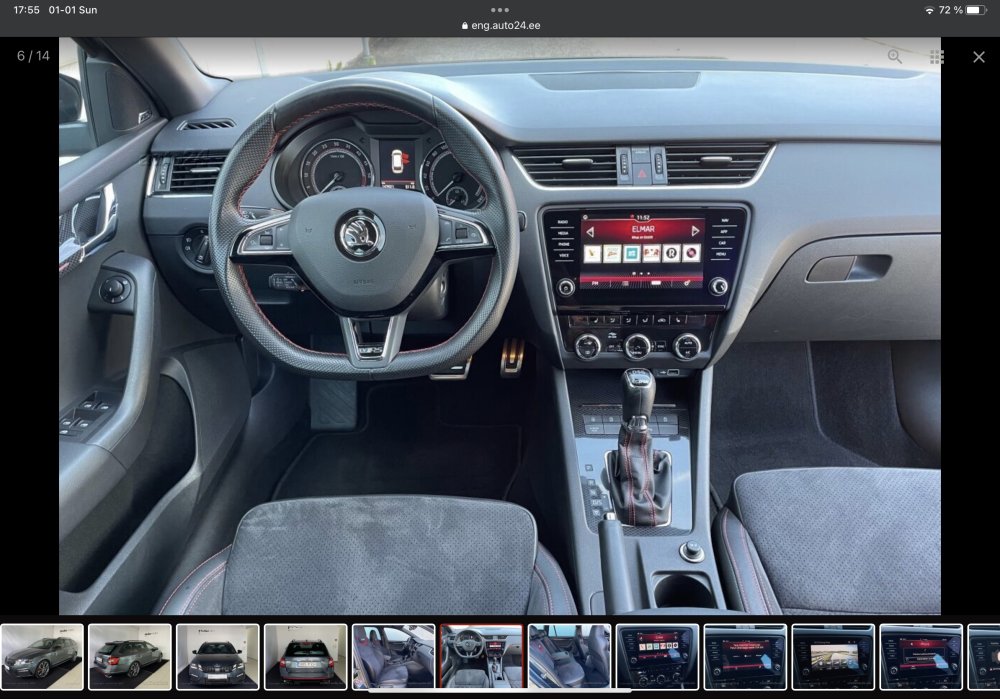Select seventh thumbnail of rear seats
The width and height of the screenshot is (1000, 699).
[570, 657]
